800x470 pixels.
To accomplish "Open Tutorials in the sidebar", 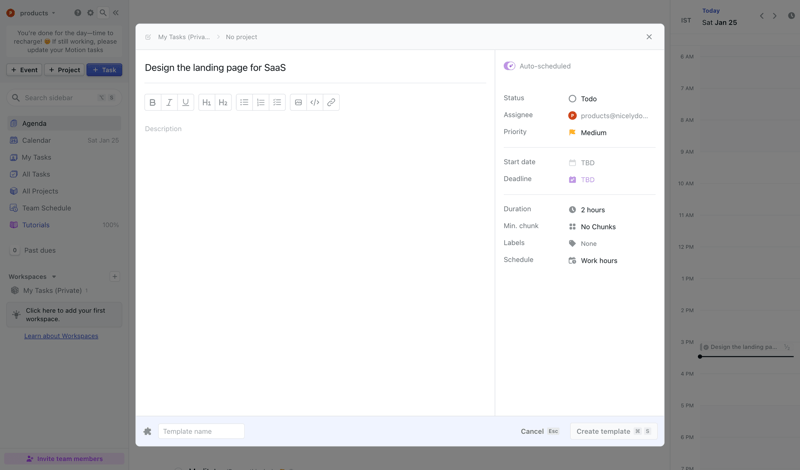I will pos(64,225).
